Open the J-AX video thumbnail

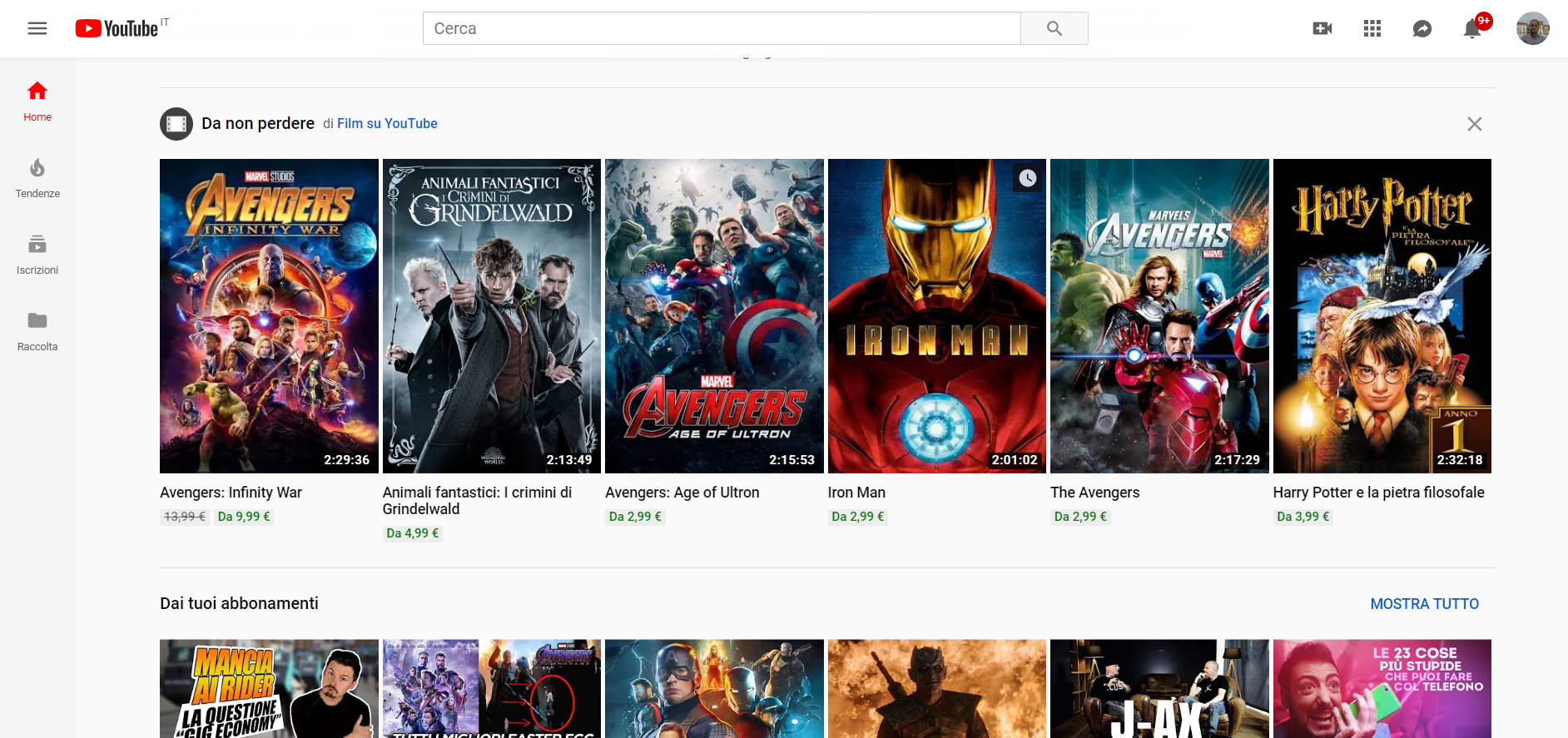point(1159,689)
